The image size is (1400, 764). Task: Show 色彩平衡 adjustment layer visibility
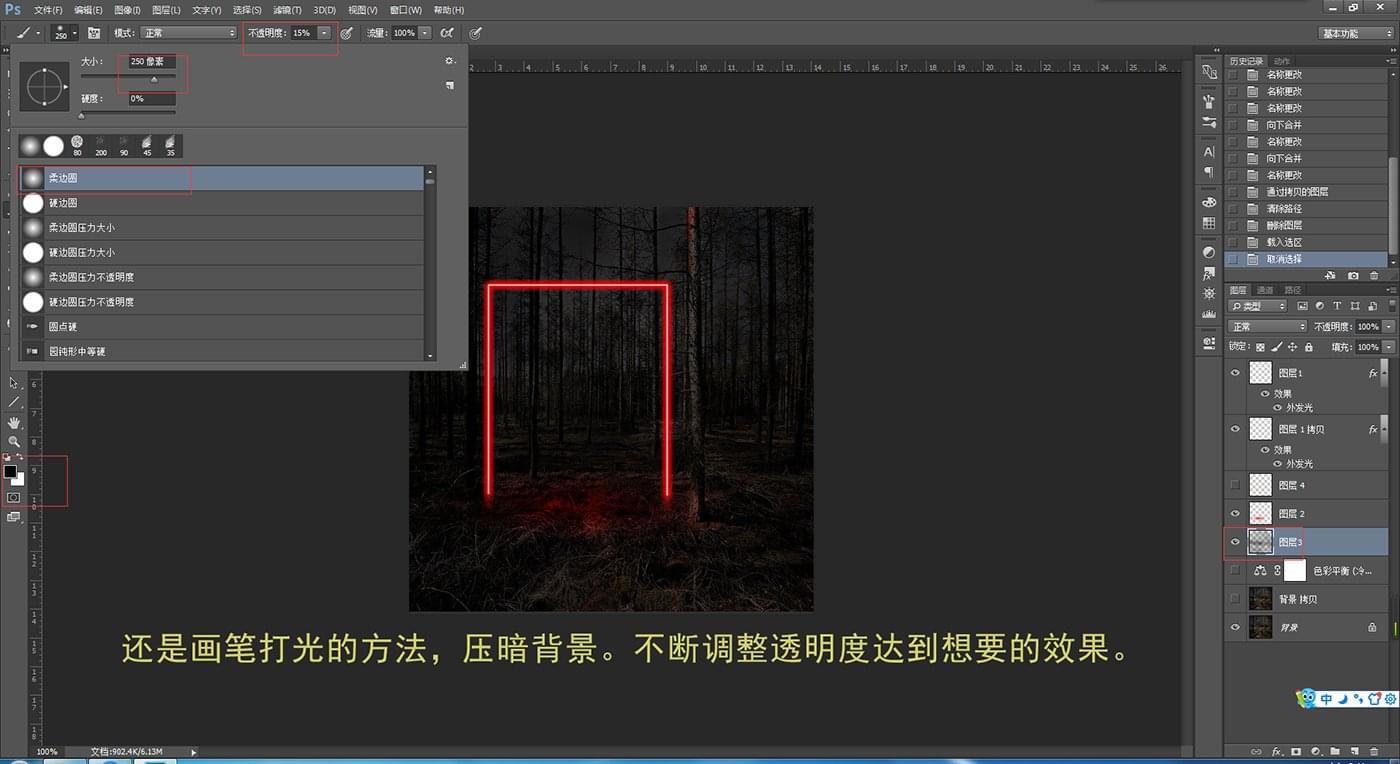click(x=1236, y=570)
